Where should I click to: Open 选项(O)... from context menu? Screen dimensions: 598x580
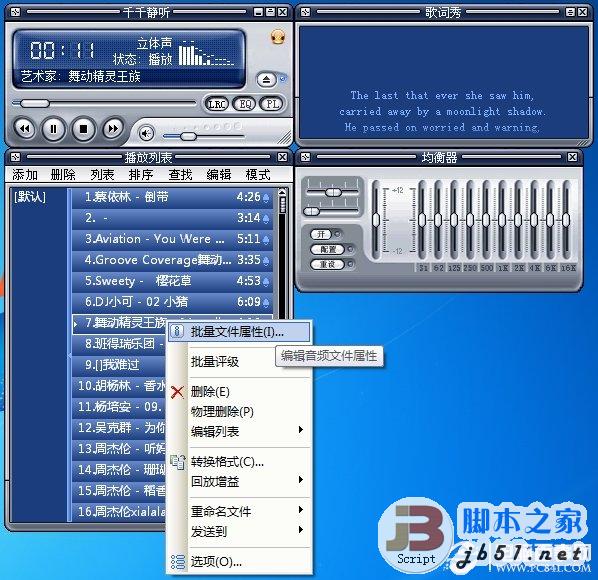point(239,561)
